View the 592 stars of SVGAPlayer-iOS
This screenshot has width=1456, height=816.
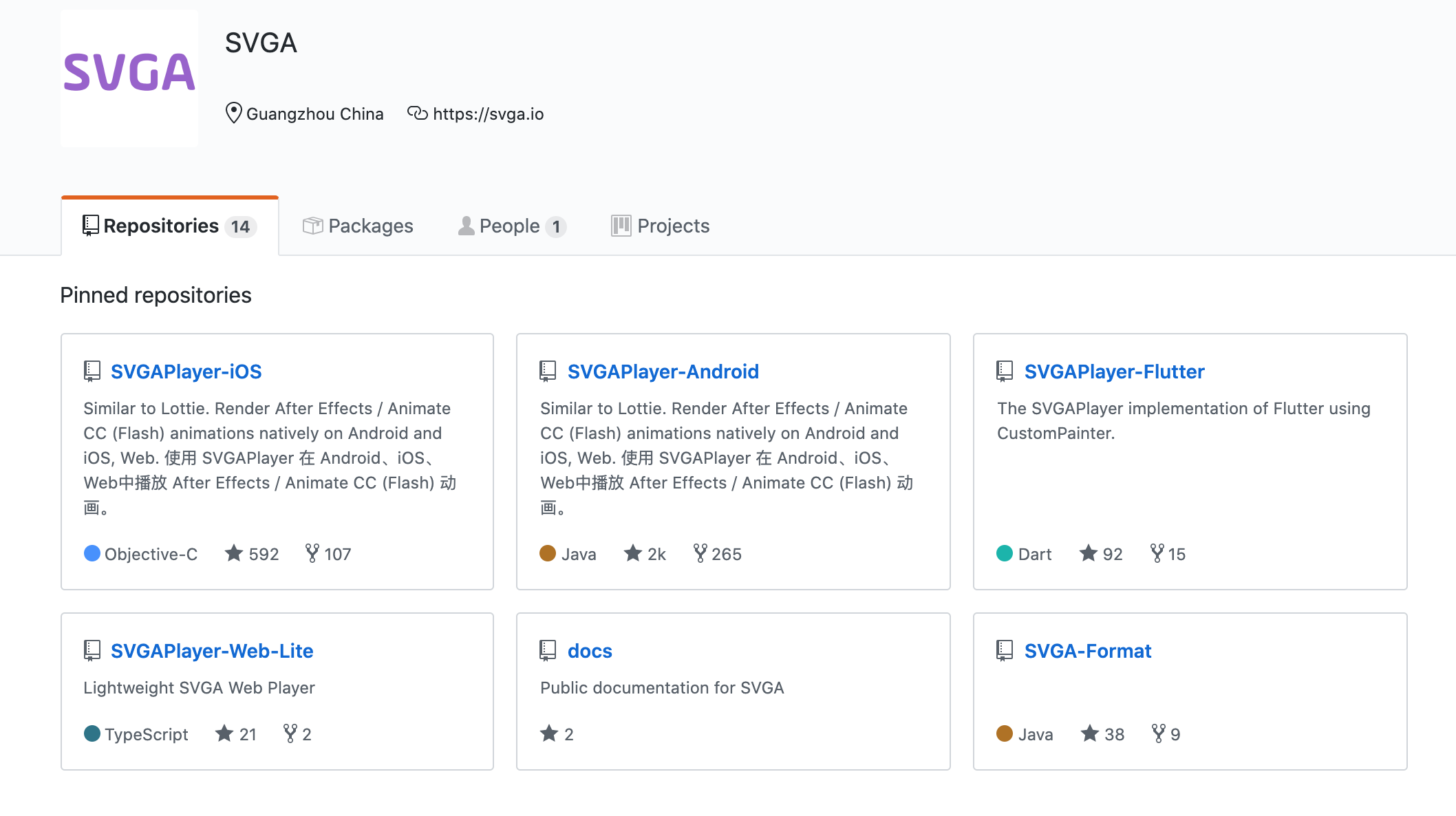252,554
